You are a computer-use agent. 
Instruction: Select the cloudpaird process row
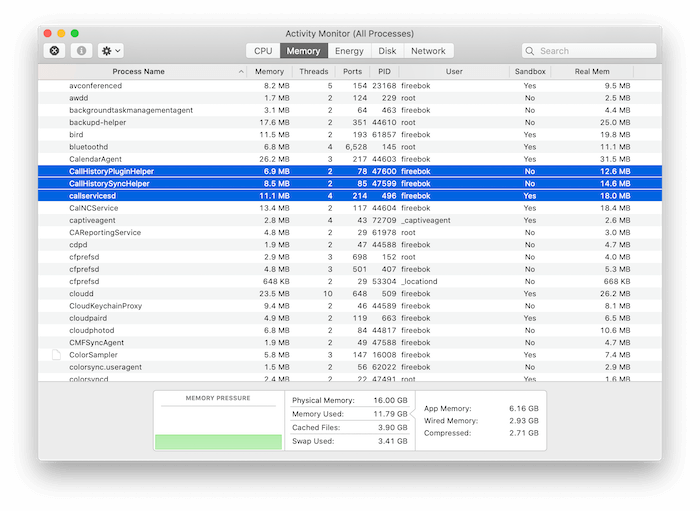click(x=350, y=318)
